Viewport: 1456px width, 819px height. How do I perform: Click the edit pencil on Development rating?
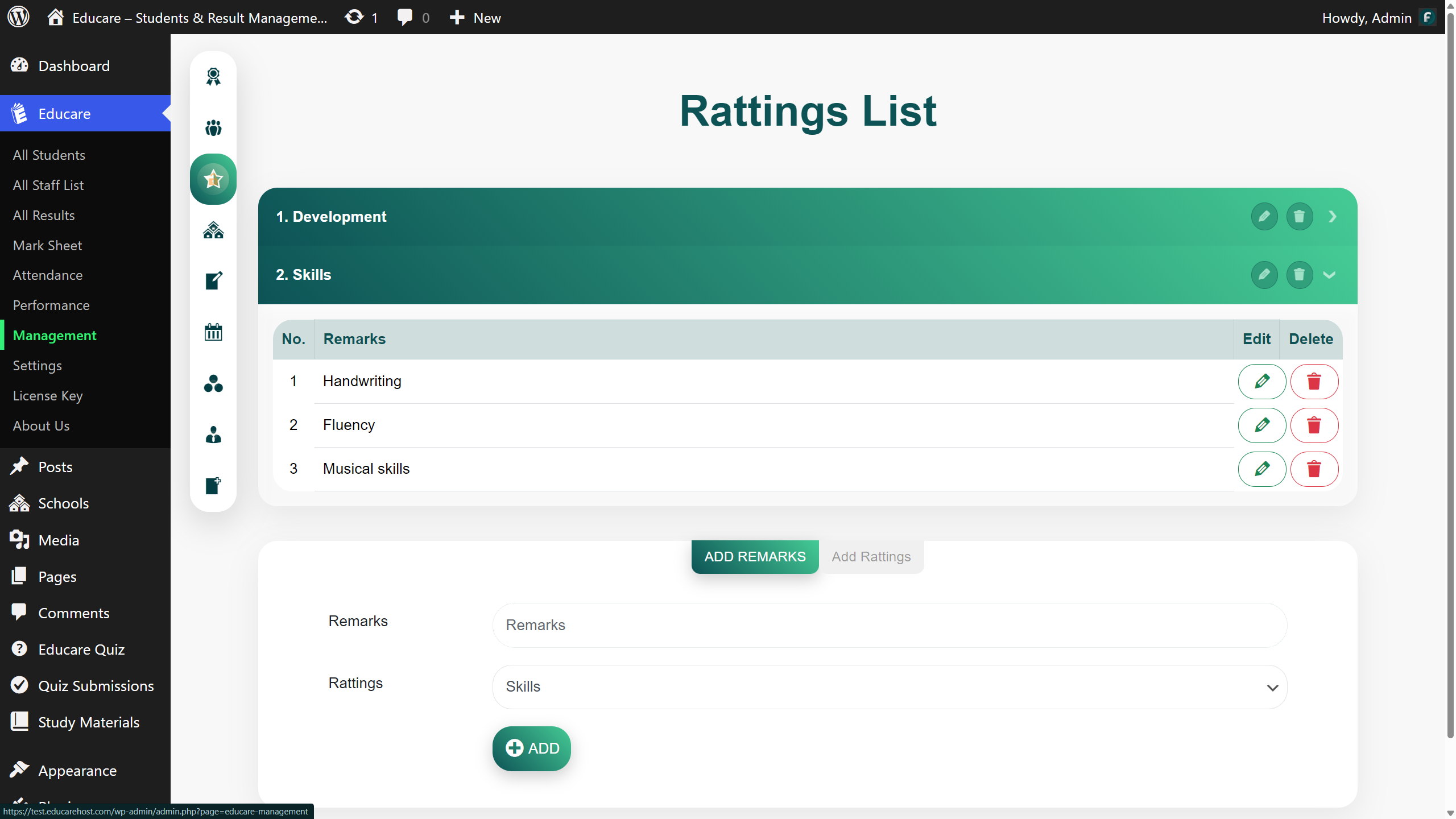tap(1264, 217)
